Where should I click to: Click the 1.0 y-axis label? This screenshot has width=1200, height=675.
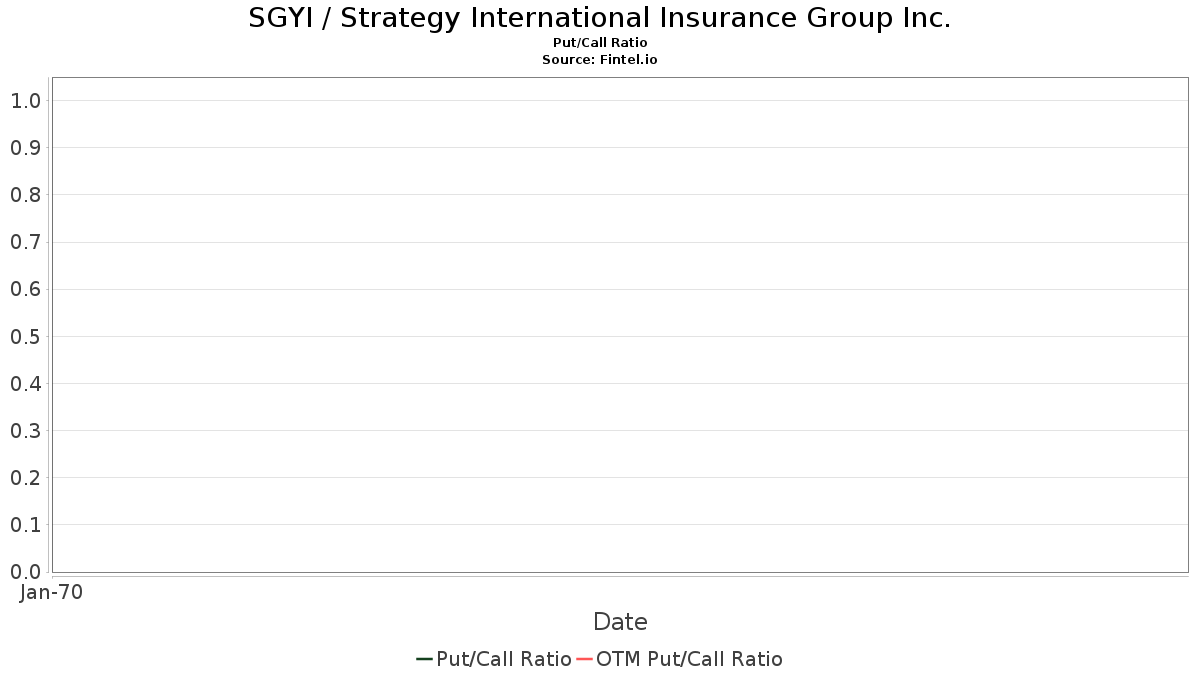pyautogui.click(x=25, y=101)
